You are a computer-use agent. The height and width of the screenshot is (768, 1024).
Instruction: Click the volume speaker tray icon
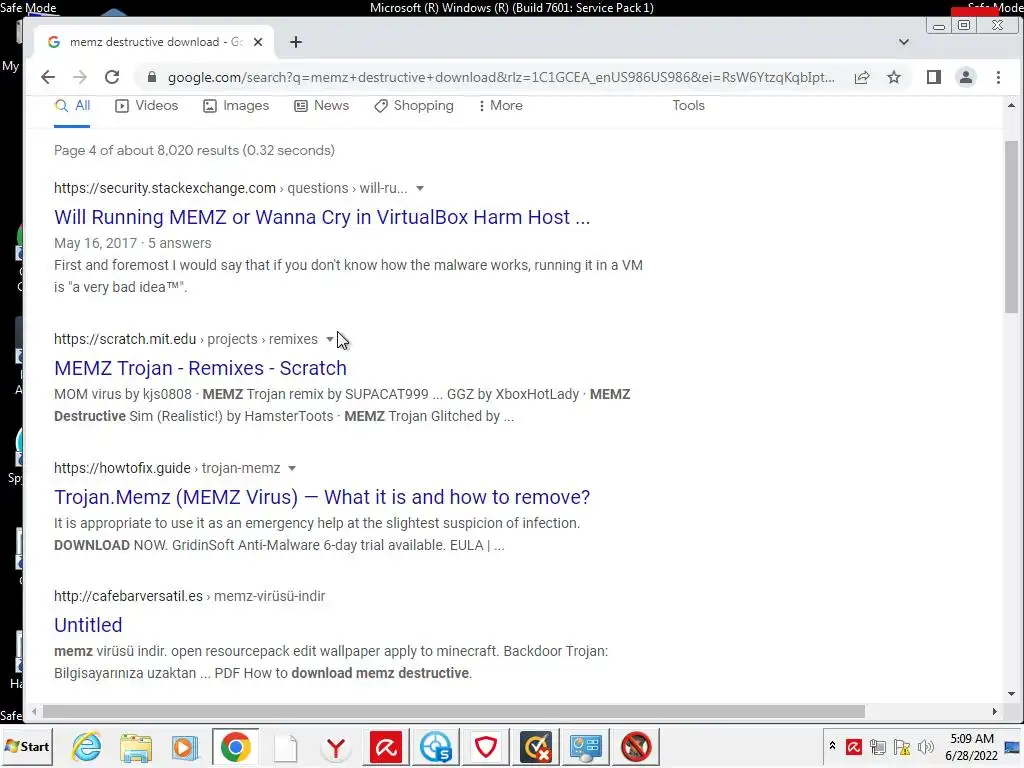point(925,746)
